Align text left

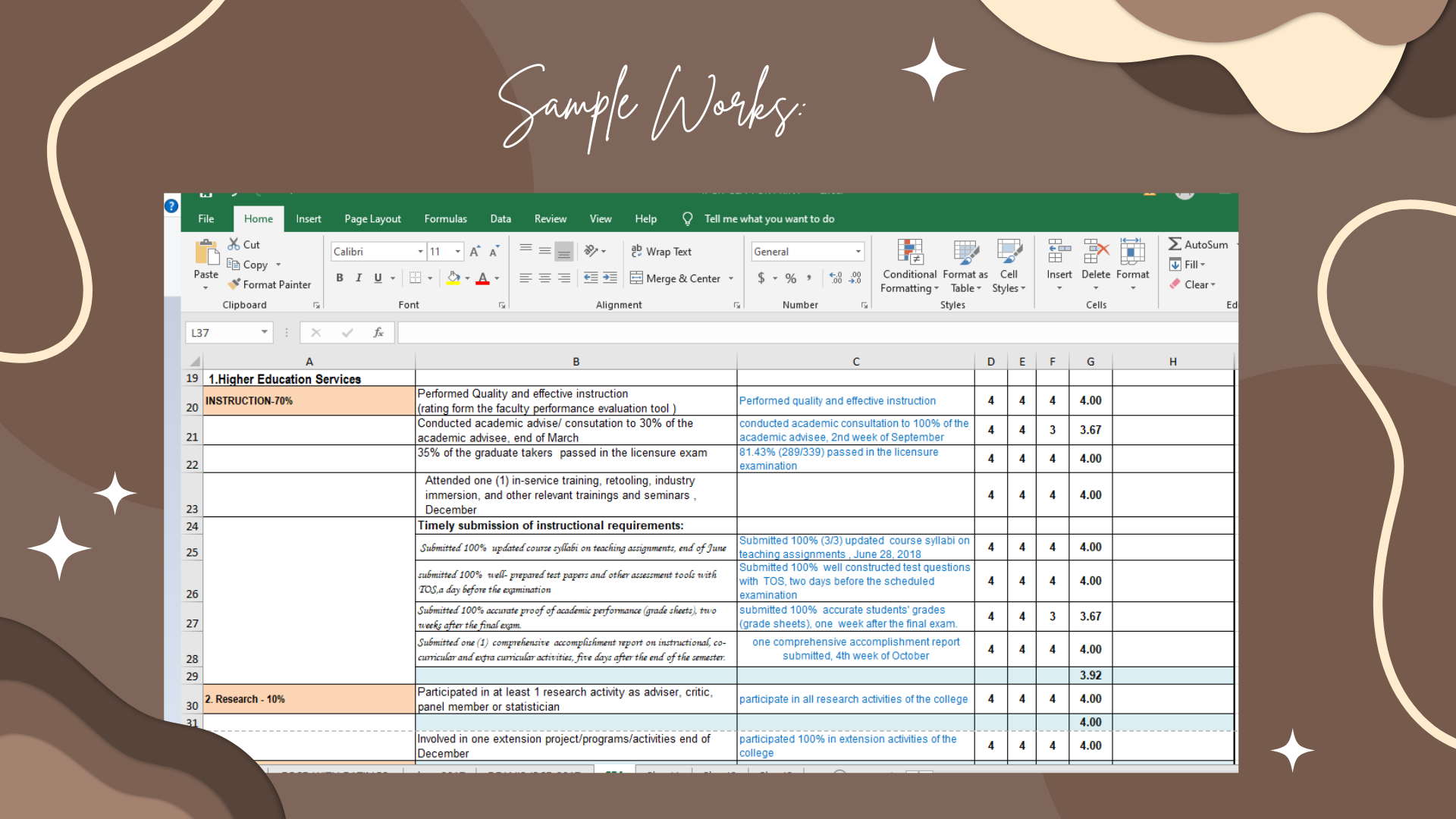coord(526,278)
